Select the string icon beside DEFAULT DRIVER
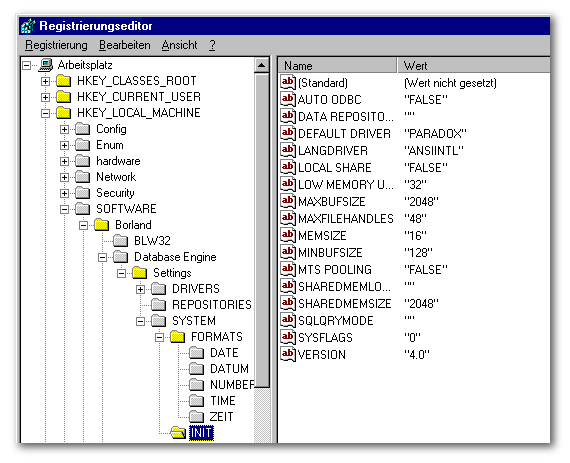 [288, 133]
